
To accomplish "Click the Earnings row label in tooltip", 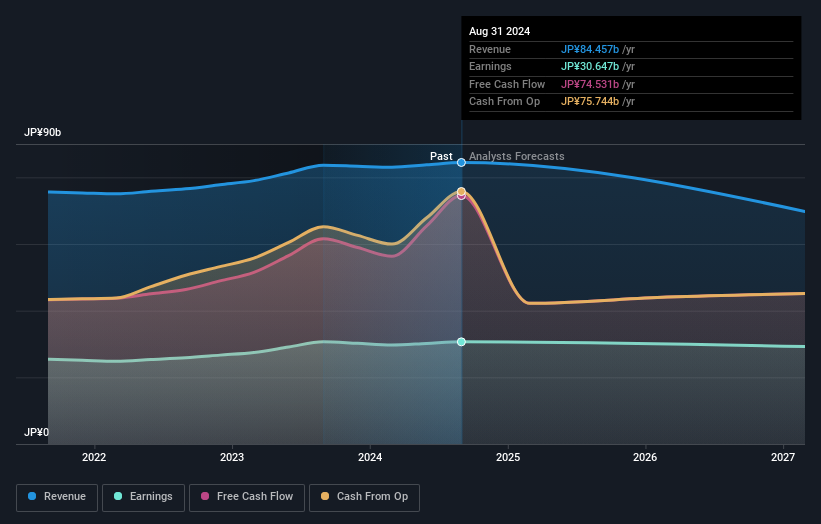I will pos(491,66).
